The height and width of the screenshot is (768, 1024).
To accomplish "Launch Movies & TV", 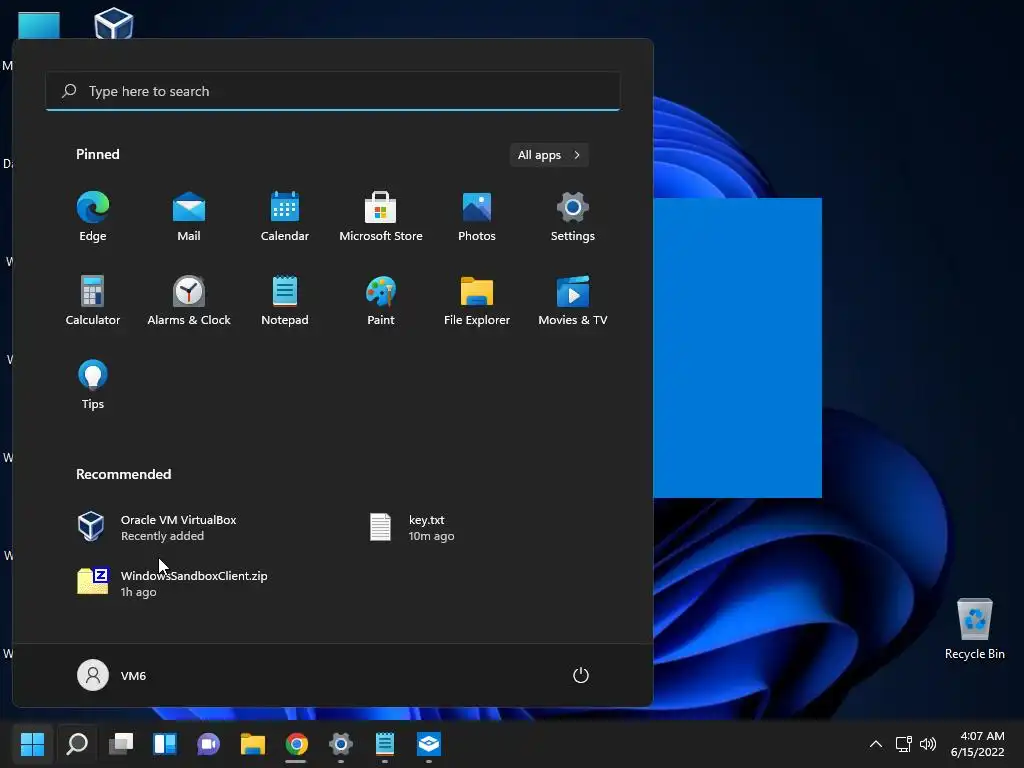I will (573, 300).
